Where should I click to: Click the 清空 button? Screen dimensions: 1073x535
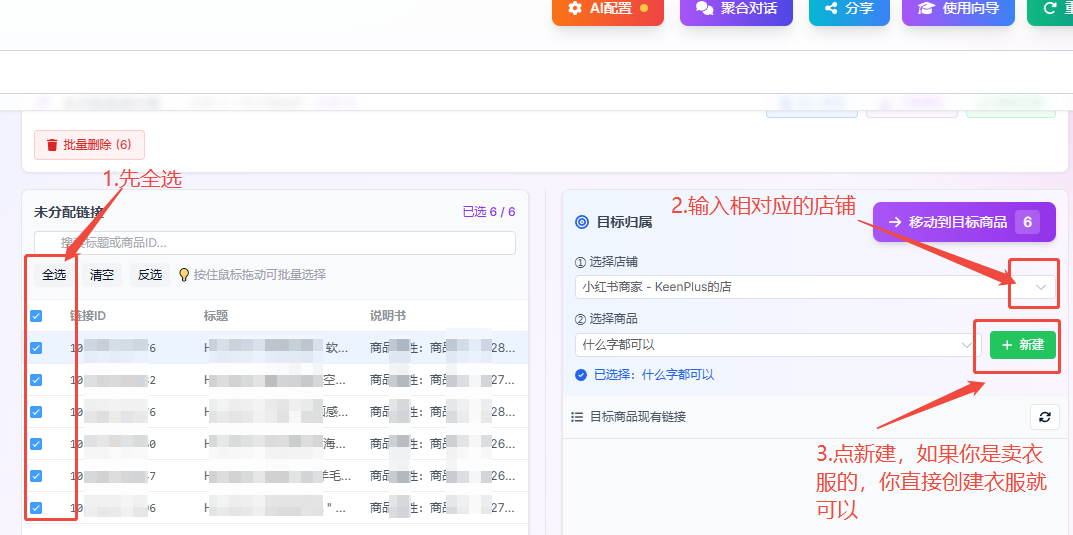pos(102,275)
